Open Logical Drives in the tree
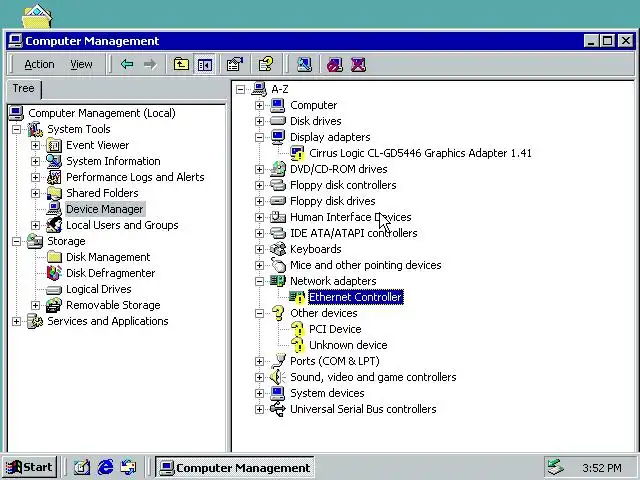This screenshot has width=640, height=480. click(x=98, y=289)
